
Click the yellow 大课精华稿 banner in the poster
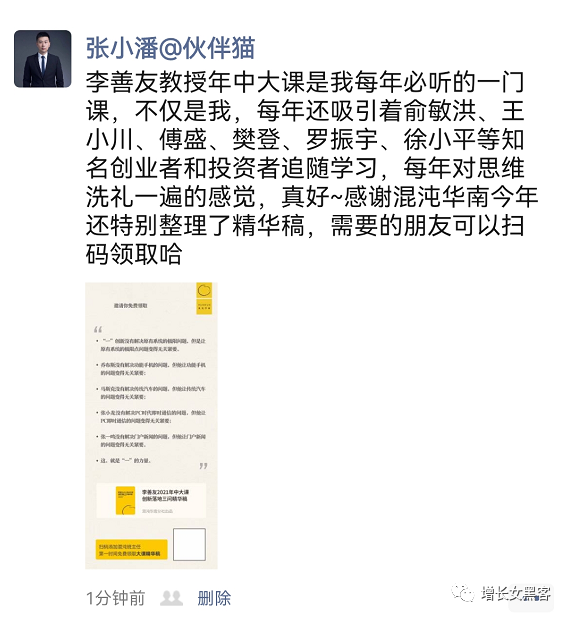tap(132, 549)
